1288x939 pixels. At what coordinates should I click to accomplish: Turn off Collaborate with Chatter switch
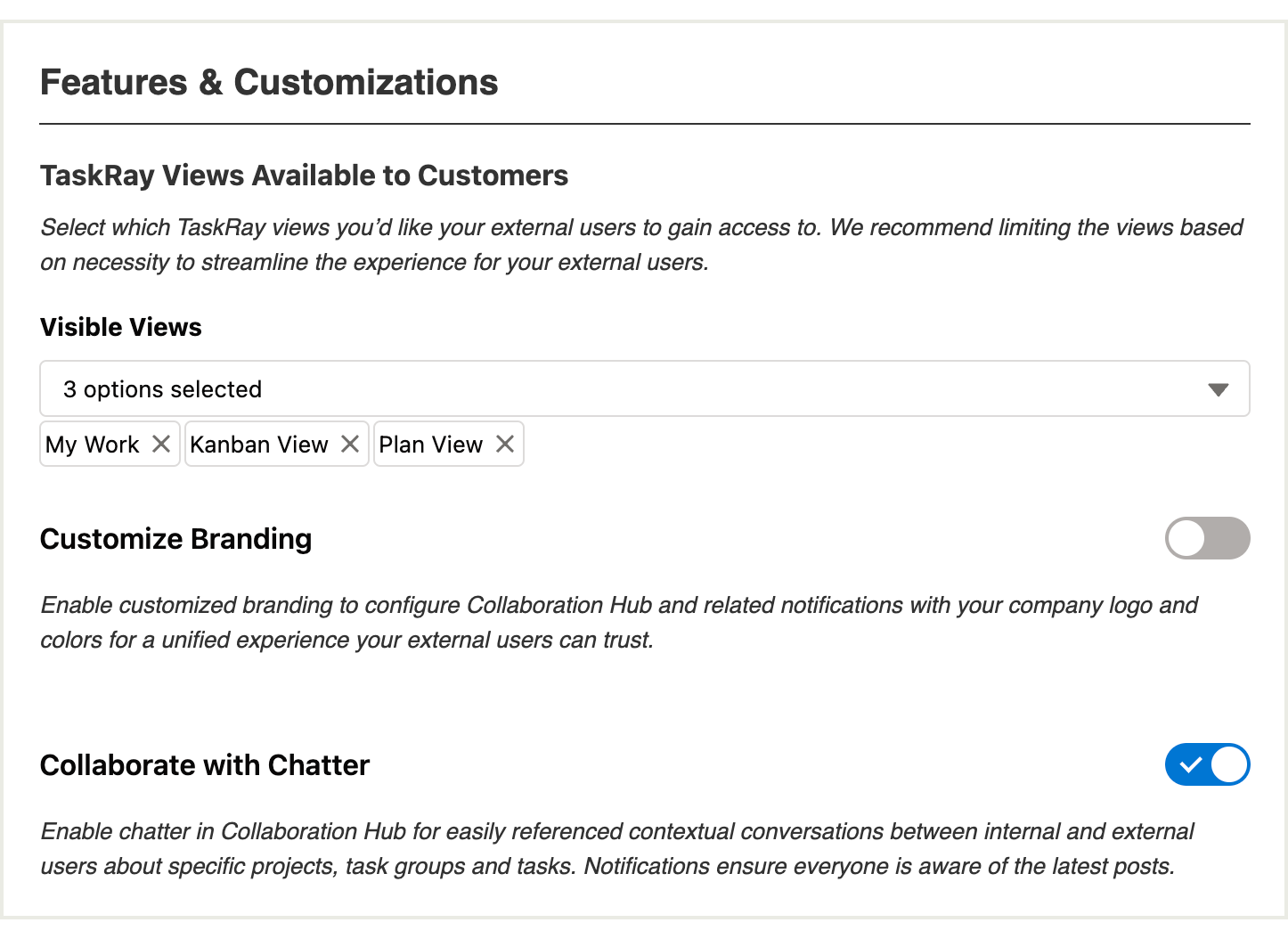tap(1207, 764)
